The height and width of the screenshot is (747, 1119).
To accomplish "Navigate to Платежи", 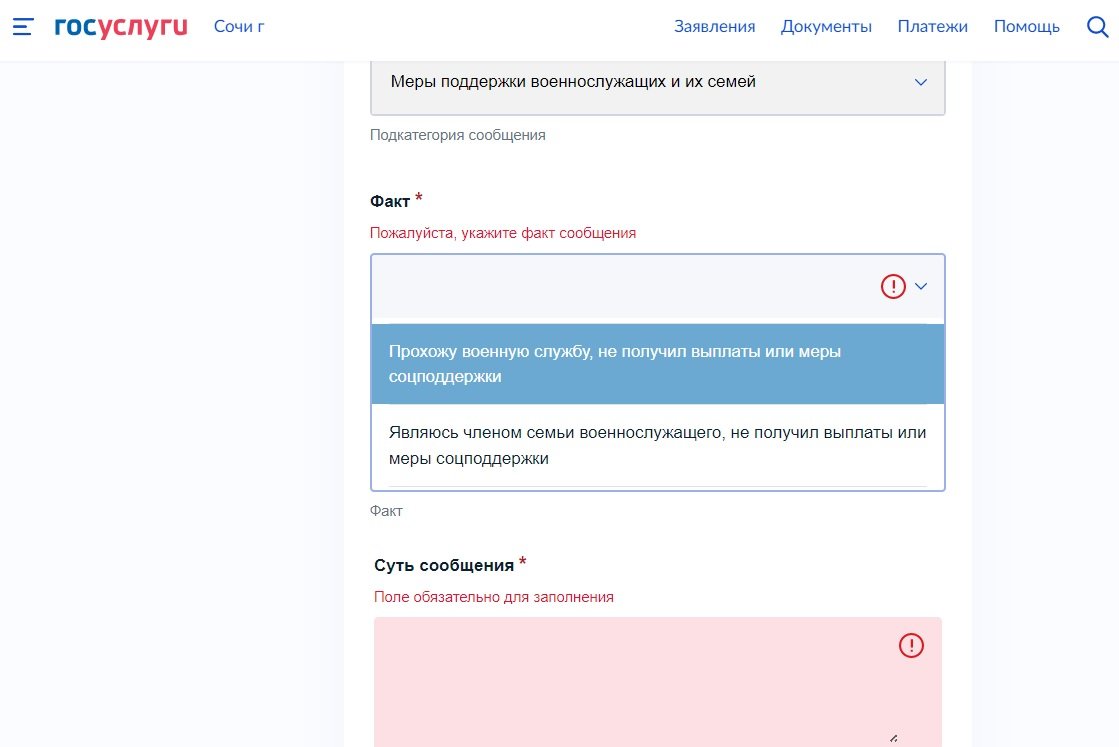I will (932, 27).
